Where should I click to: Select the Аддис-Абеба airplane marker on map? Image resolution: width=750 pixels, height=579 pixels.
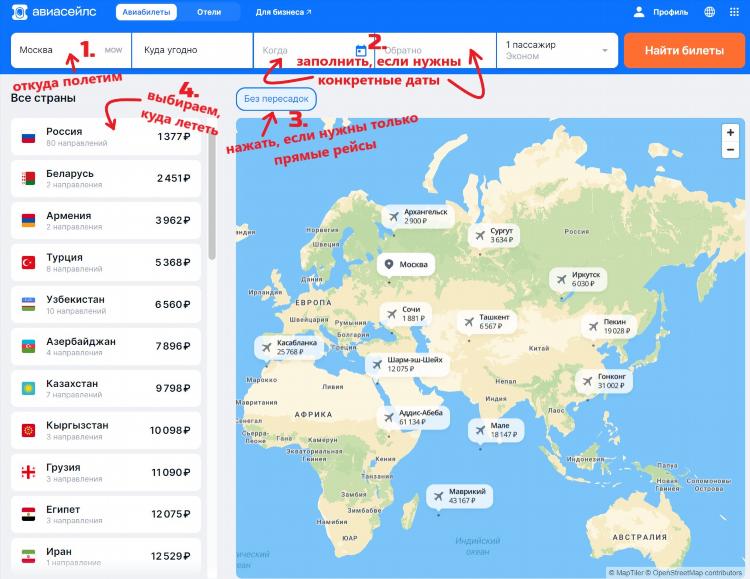[388, 417]
